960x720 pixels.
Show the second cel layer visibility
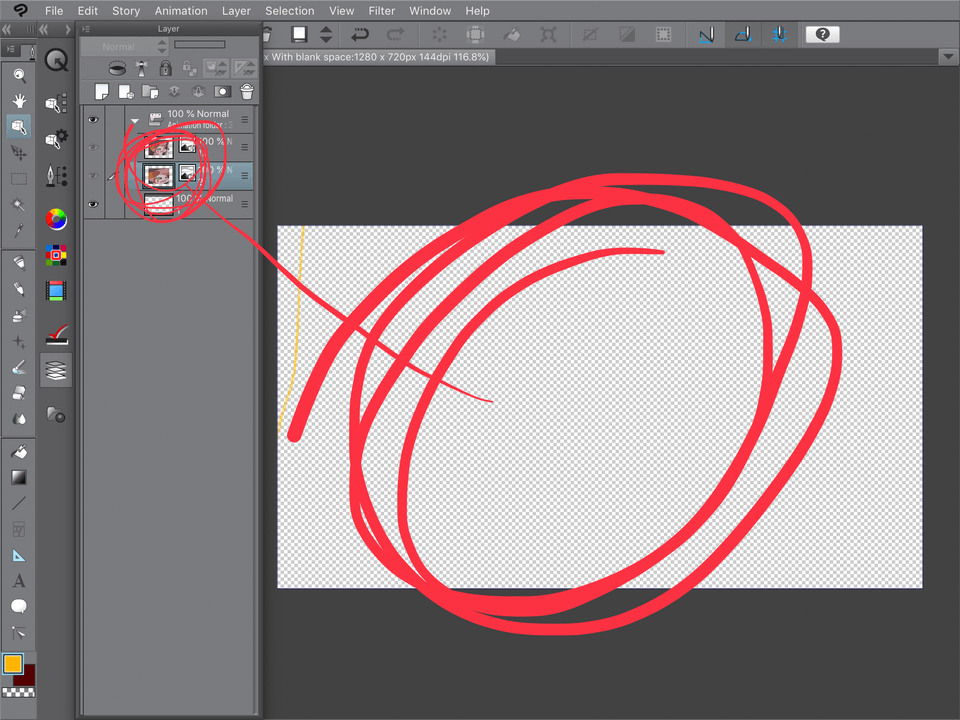tap(93, 176)
